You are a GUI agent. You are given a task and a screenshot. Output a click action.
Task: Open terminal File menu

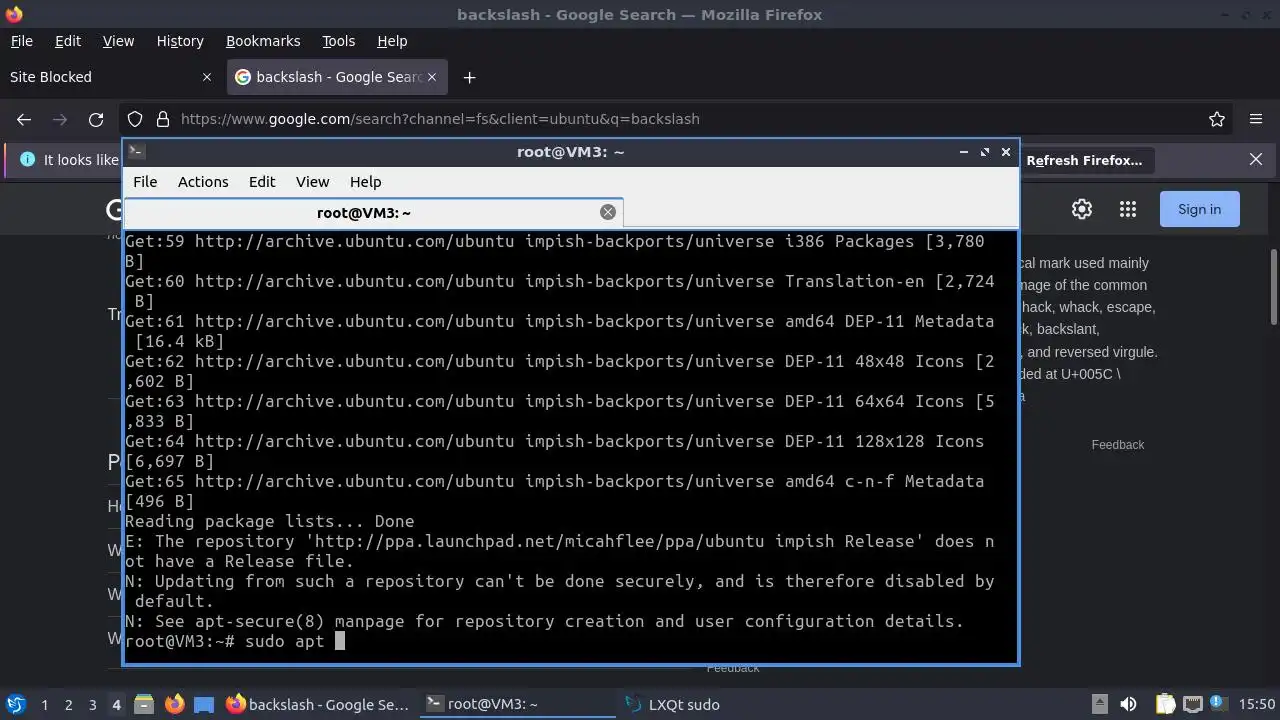(145, 182)
